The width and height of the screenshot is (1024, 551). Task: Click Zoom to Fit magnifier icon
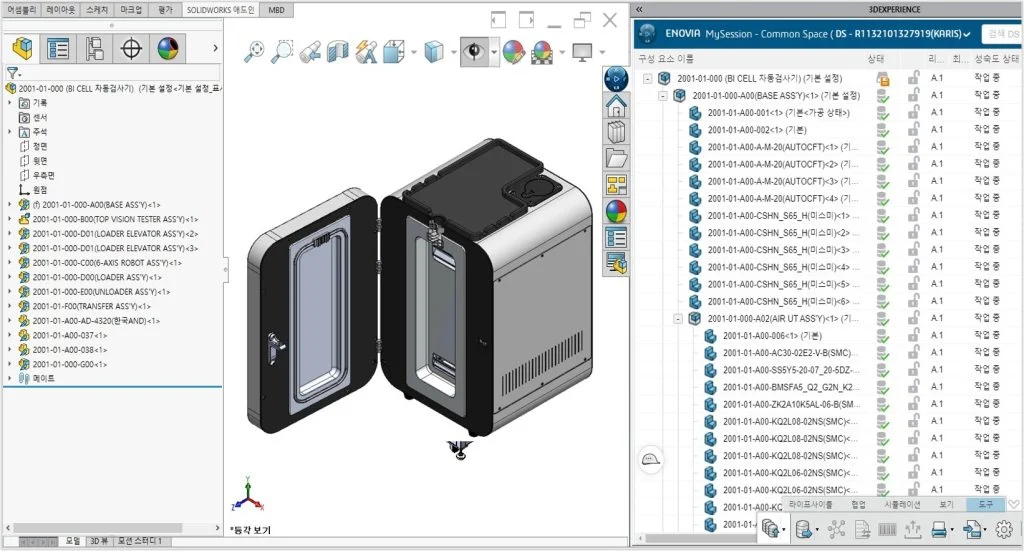coord(256,51)
